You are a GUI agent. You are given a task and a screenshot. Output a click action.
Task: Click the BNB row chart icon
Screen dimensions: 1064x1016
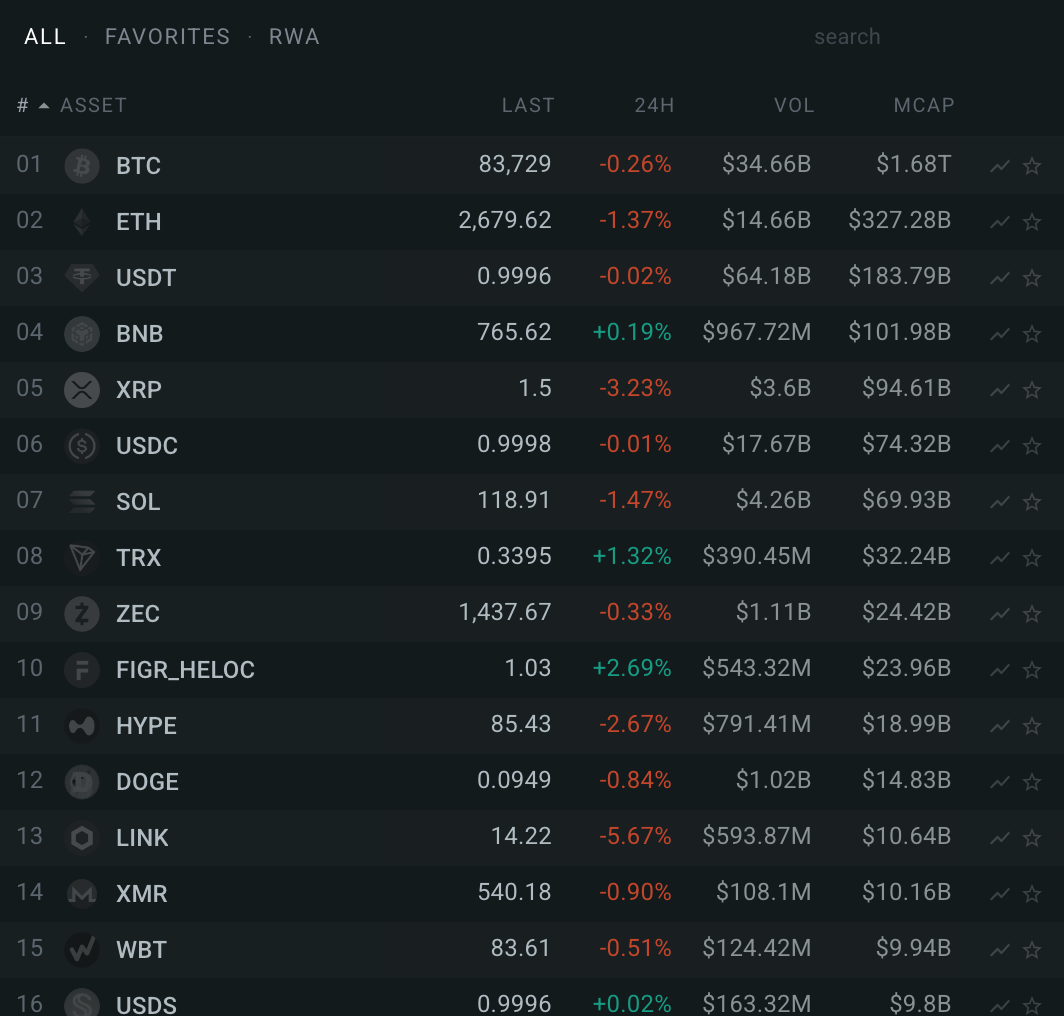pyautogui.click(x=1000, y=334)
